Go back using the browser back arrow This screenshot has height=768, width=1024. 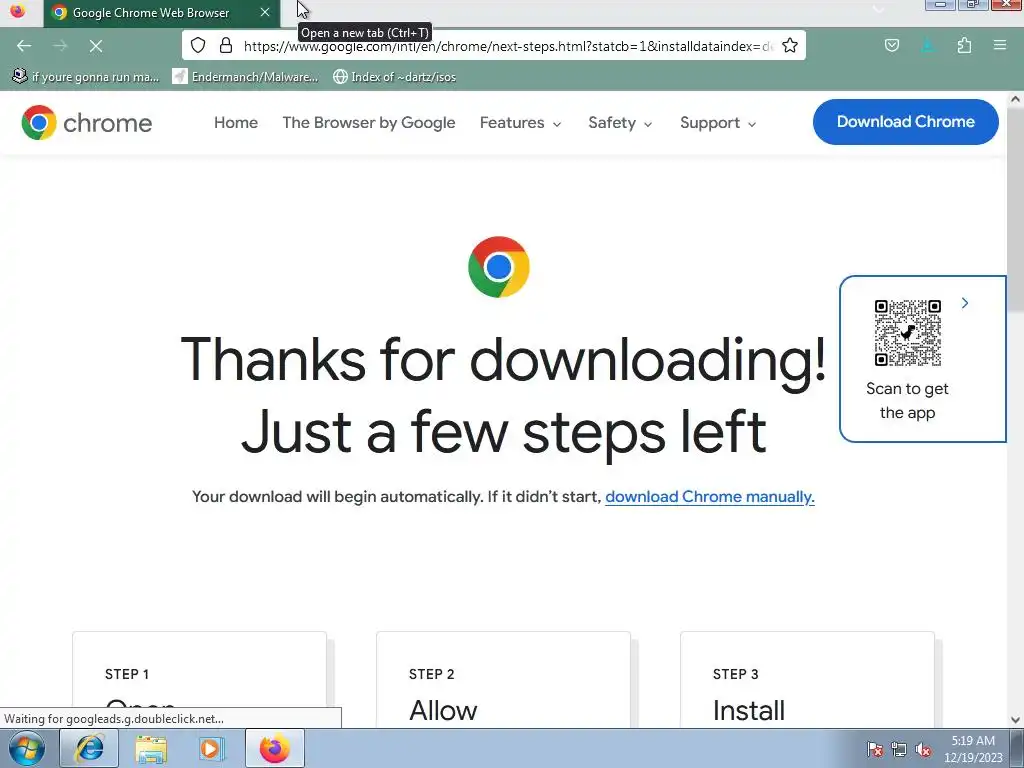pos(24,46)
